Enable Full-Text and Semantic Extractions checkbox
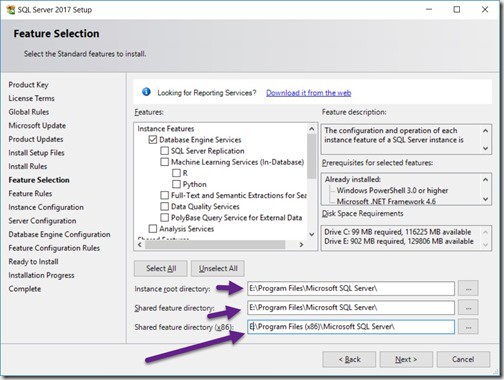Viewport: 504px width, 380px height. (x=164, y=195)
